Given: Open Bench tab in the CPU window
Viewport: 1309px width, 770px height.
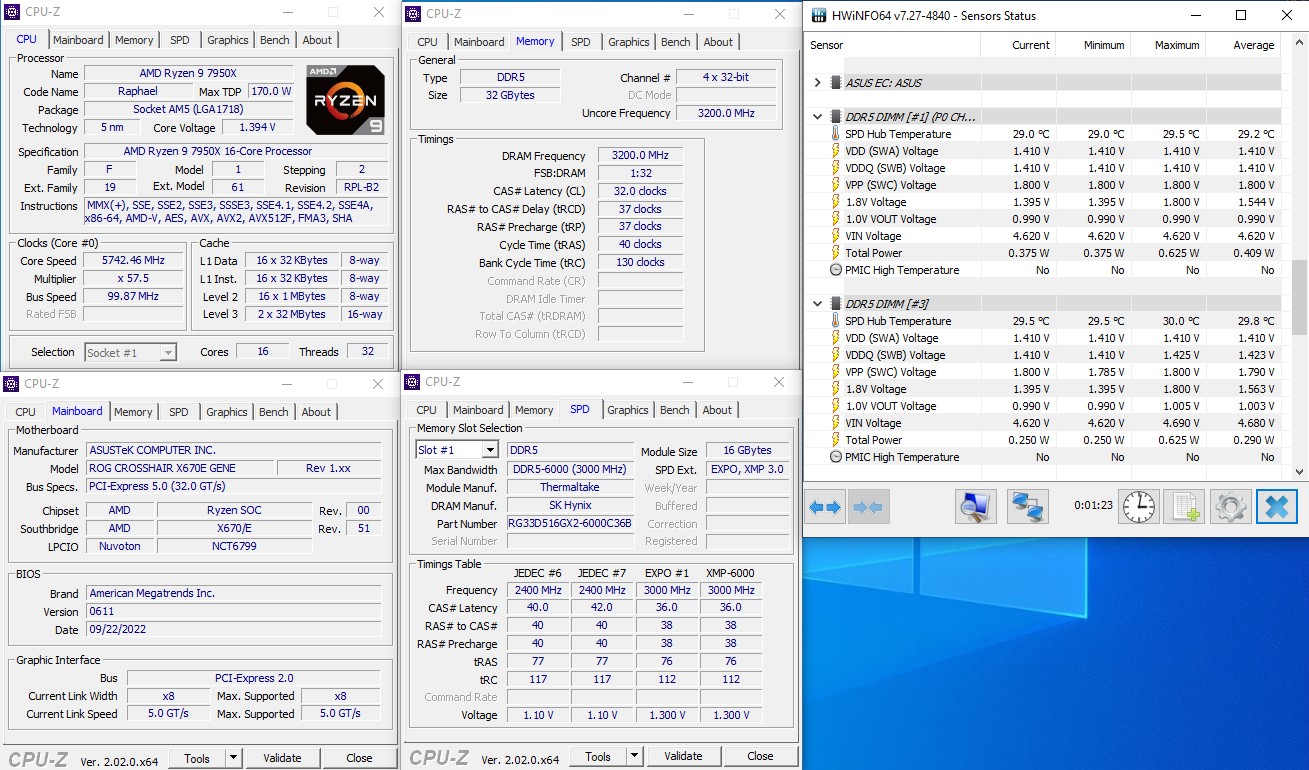Looking at the screenshot, I should pos(275,40).
